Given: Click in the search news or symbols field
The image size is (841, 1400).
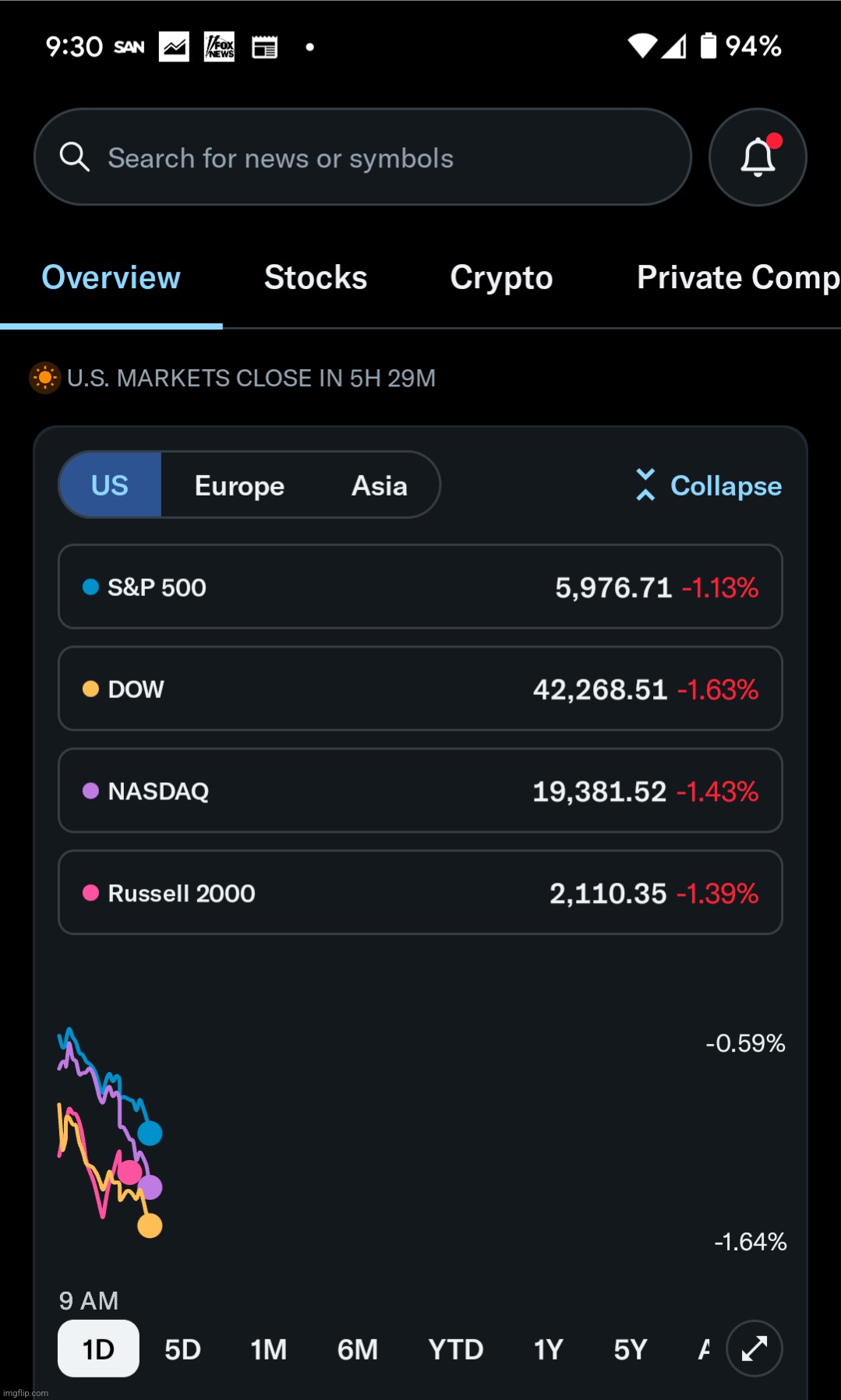Looking at the screenshot, I should coord(363,157).
